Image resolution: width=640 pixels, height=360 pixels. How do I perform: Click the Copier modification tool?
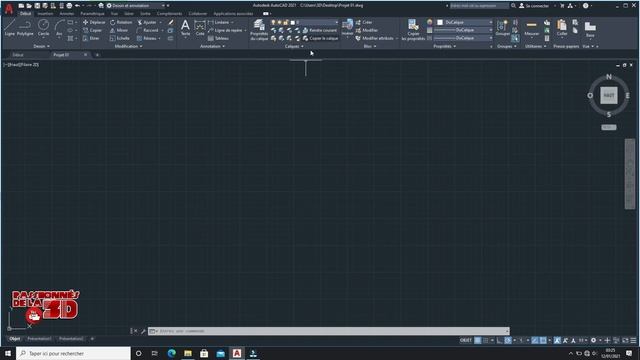(93, 30)
